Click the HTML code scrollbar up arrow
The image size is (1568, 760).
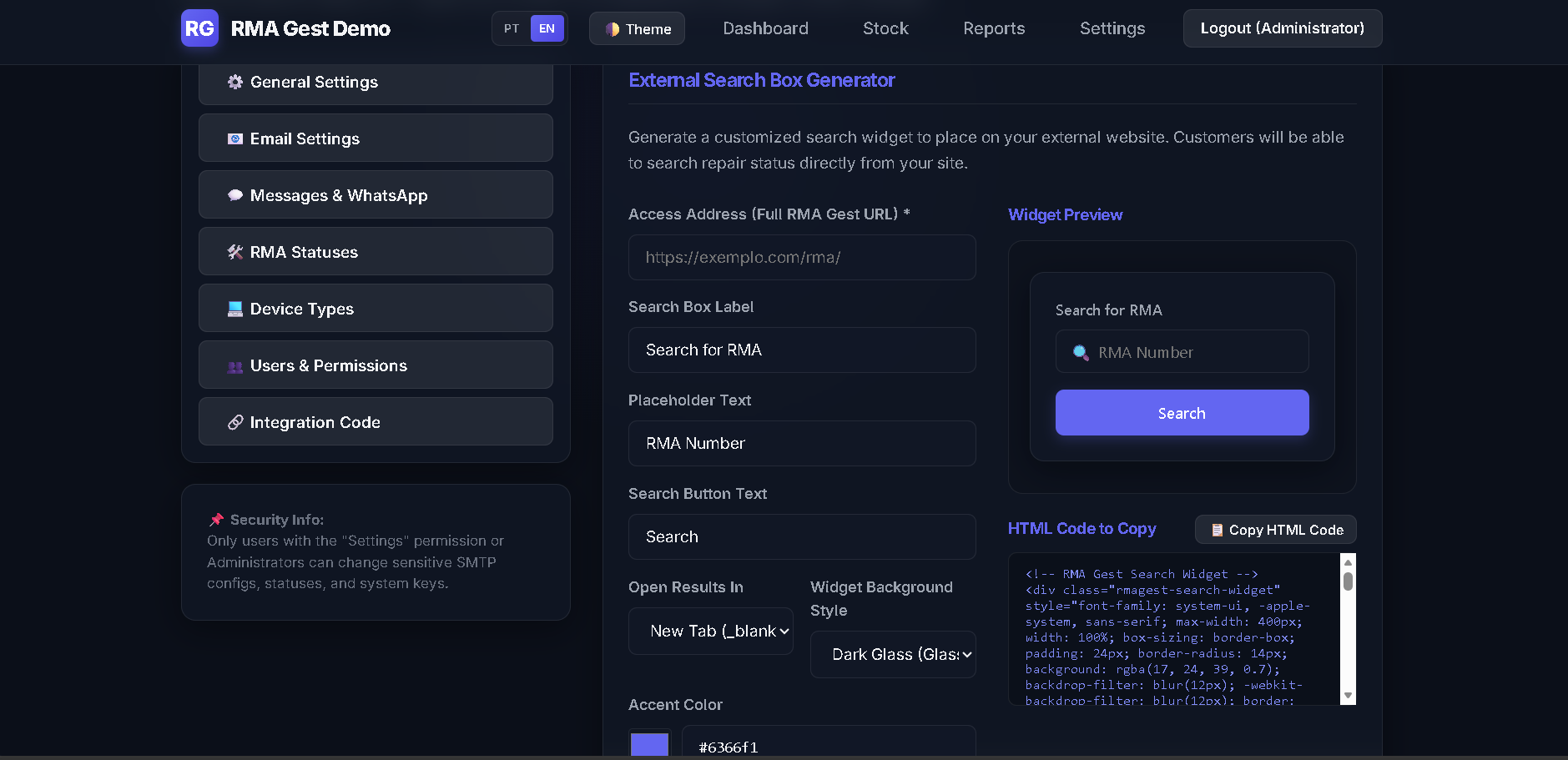1348,561
